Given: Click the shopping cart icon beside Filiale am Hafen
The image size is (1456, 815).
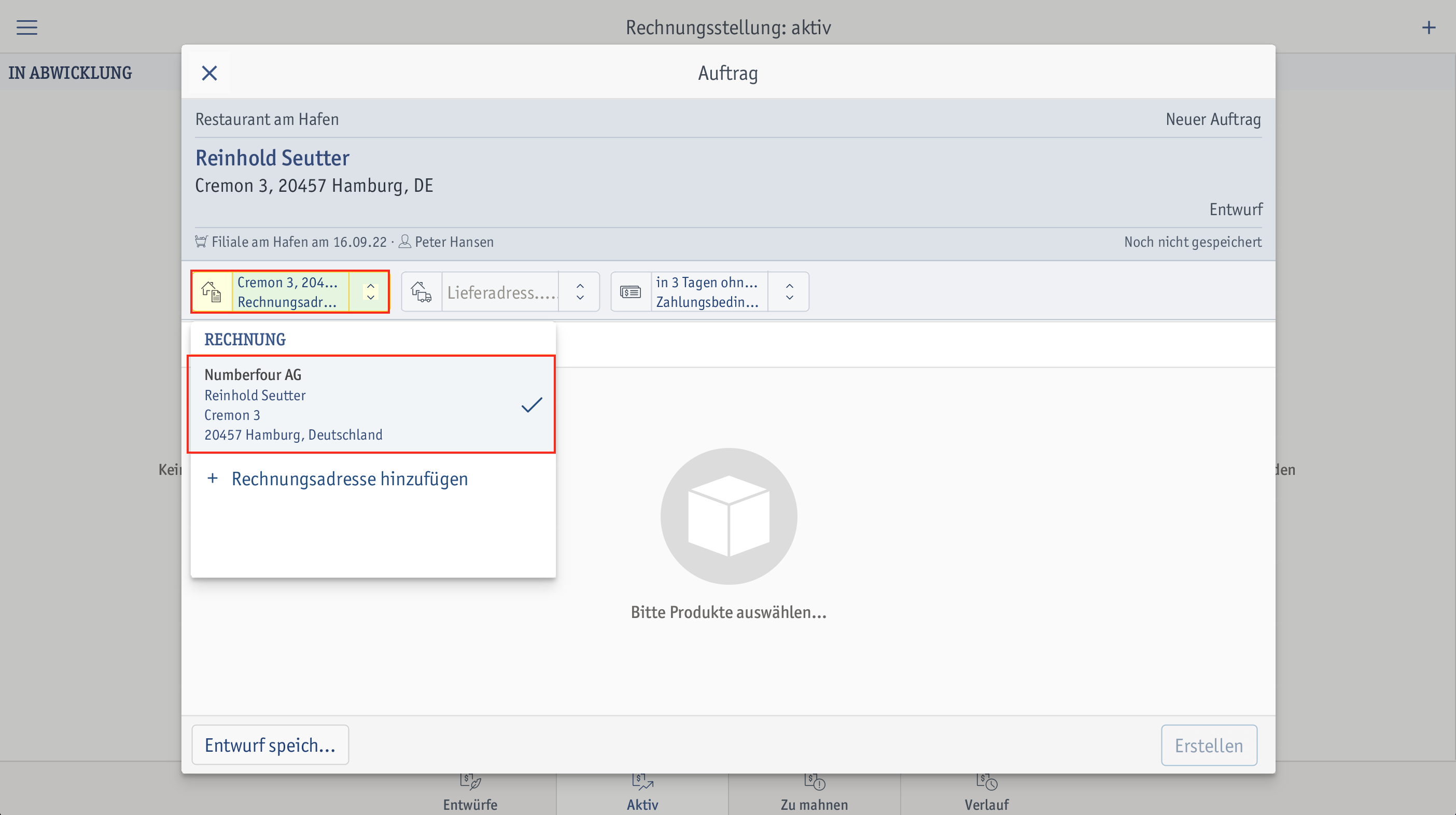Looking at the screenshot, I should coord(201,241).
